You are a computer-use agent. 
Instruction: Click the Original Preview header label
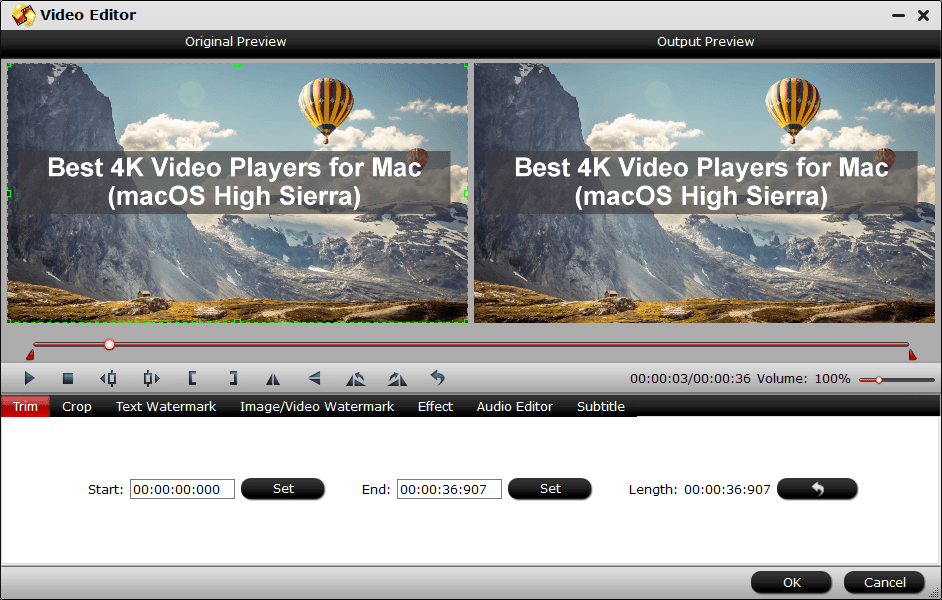pos(236,41)
